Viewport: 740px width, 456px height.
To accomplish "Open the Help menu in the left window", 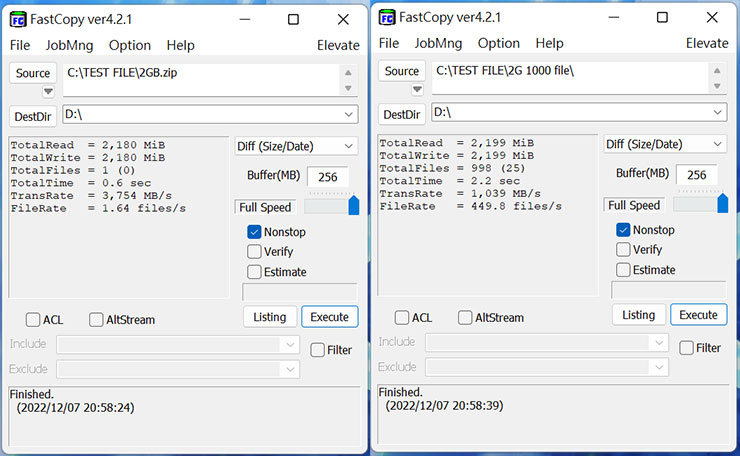I will pyautogui.click(x=180, y=45).
